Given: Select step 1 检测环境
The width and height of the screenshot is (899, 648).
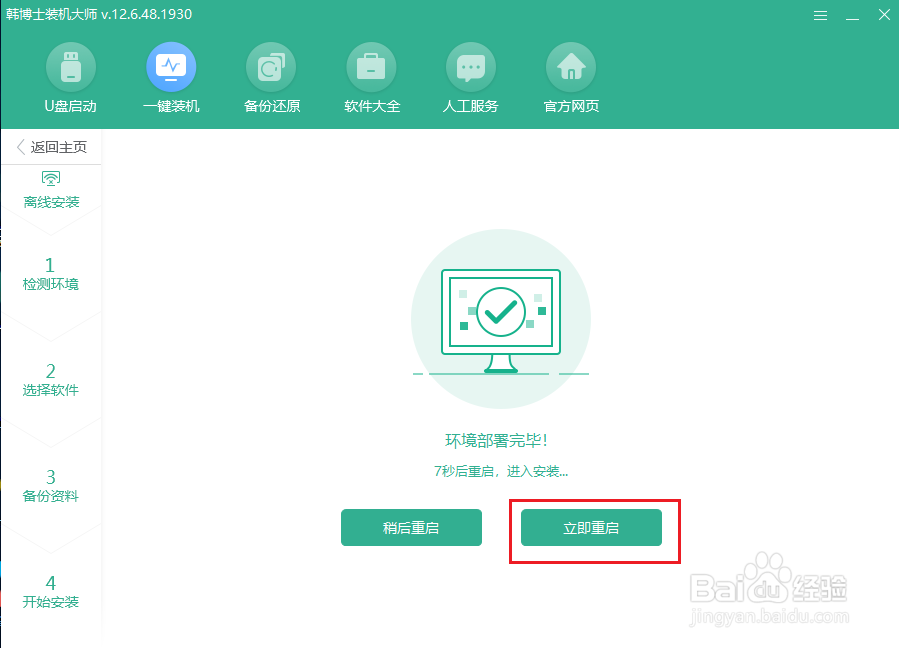Looking at the screenshot, I should [x=50, y=274].
